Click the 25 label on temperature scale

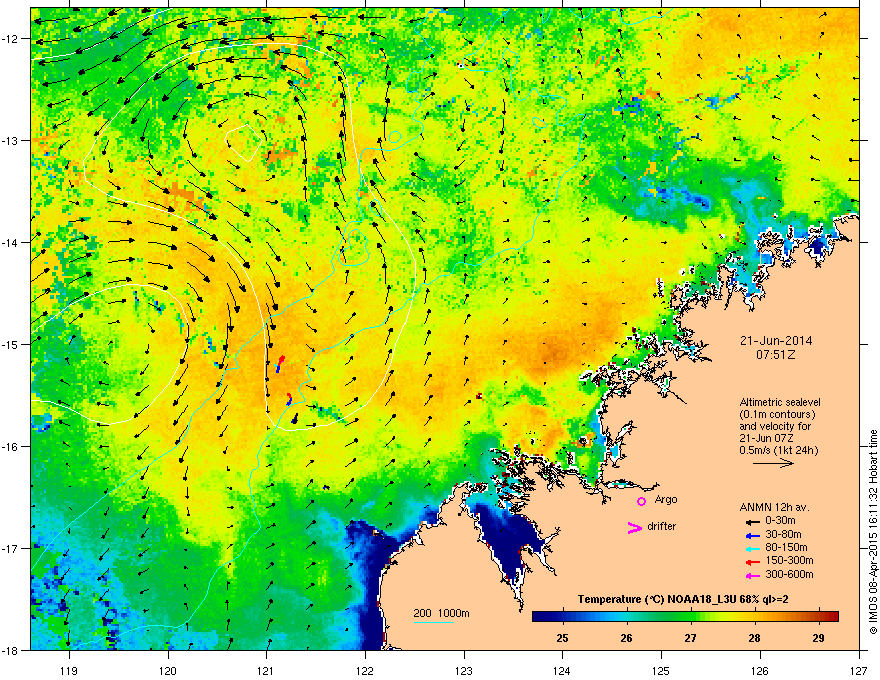[x=562, y=638]
